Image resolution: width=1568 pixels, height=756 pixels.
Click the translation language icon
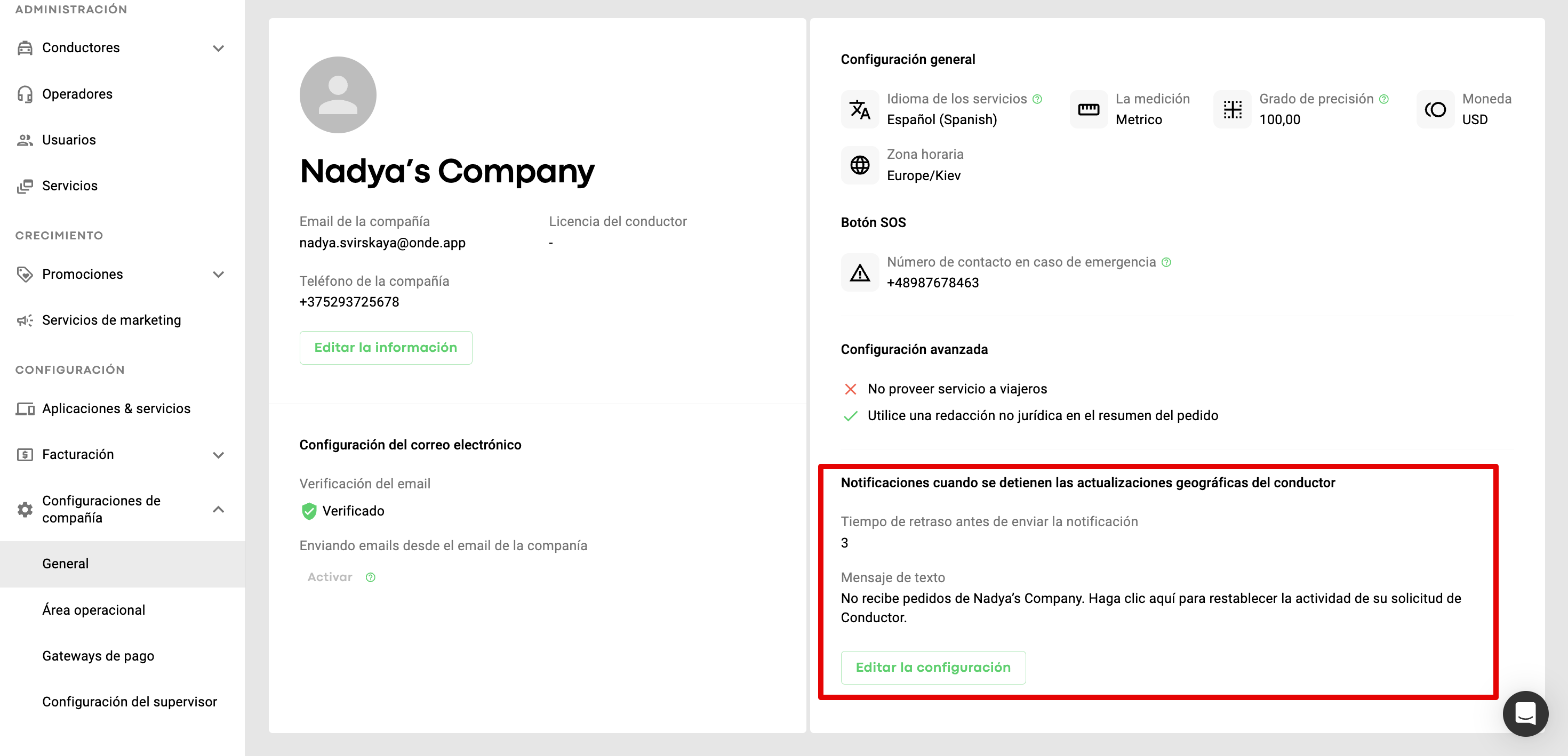click(860, 110)
